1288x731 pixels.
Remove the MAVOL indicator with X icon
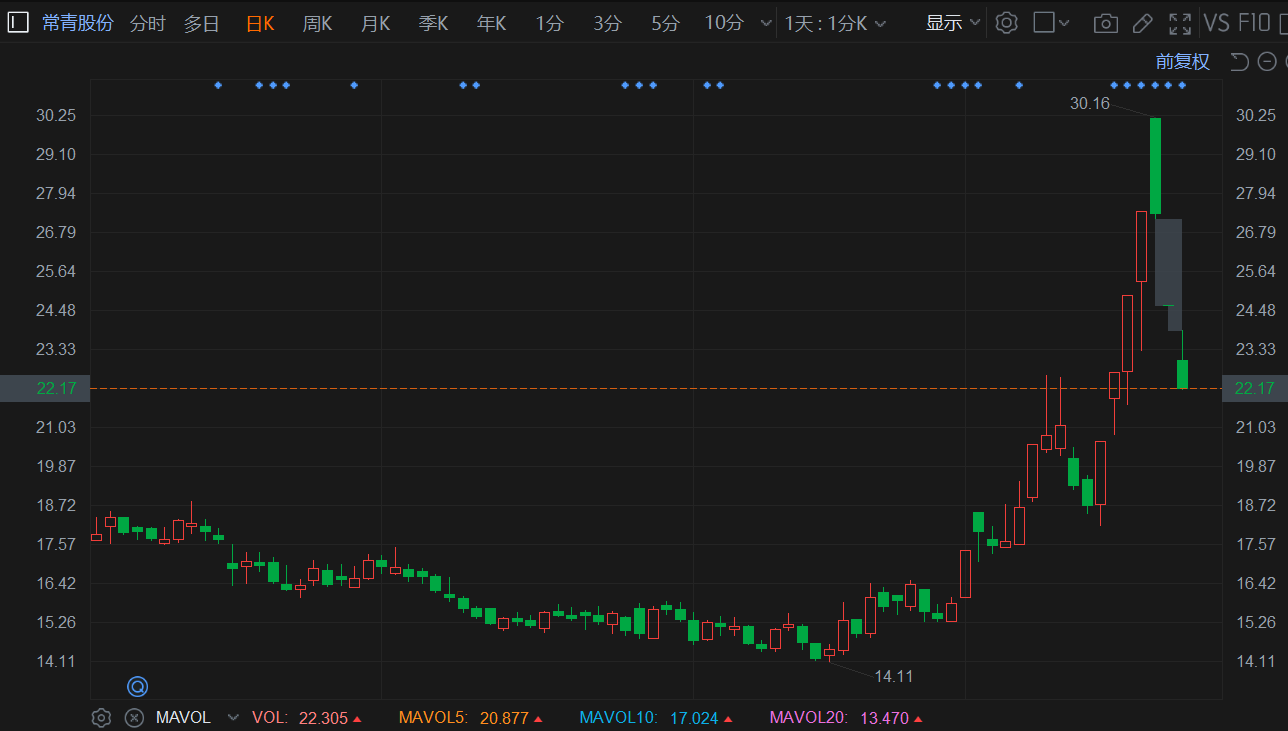(x=134, y=717)
